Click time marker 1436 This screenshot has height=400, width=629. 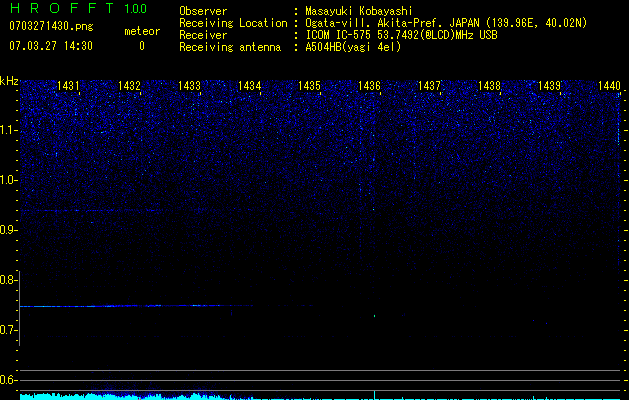click(369, 85)
